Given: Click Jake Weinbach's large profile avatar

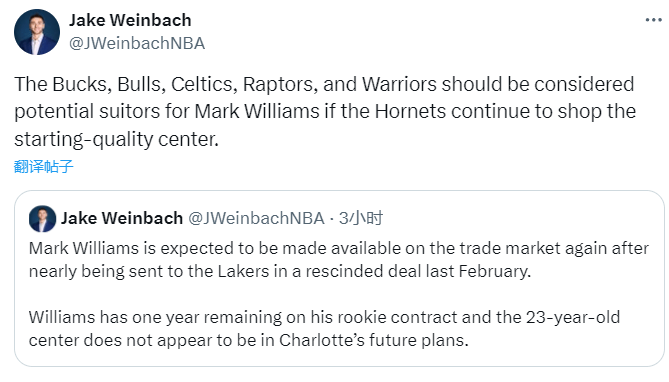Looking at the screenshot, I should 37,32.
